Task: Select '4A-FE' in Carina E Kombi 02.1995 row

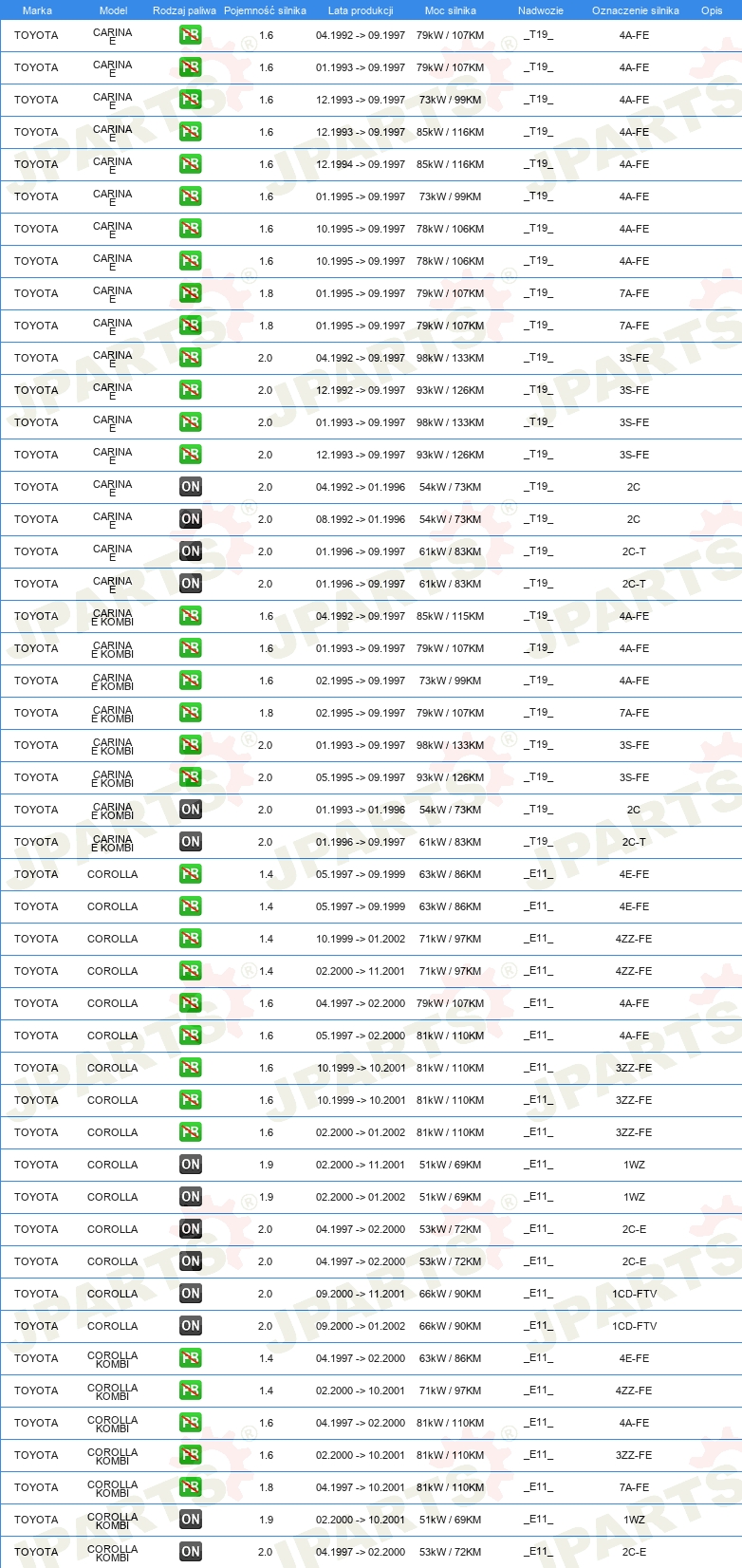Action: (x=634, y=681)
